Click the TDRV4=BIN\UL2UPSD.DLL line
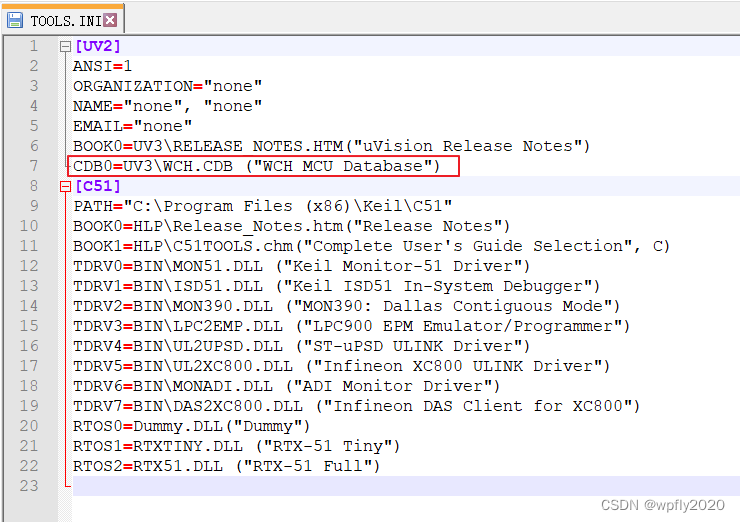740x522 pixels. click(302, 346)
